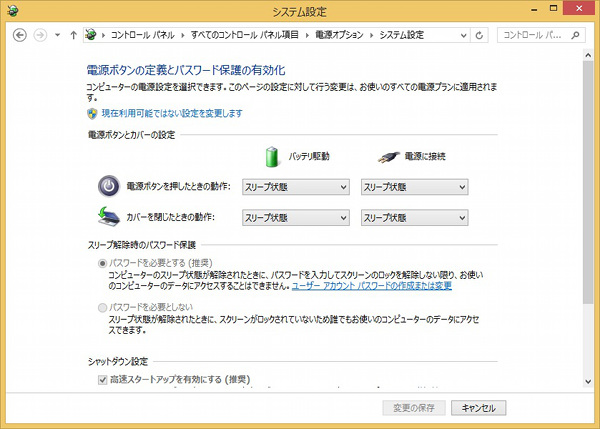Open ユーザー アカウント パスワードの作成または変更 link
The width and height of the screenshot is (600, 429).
pyautogui.click(x=372, y=286)
